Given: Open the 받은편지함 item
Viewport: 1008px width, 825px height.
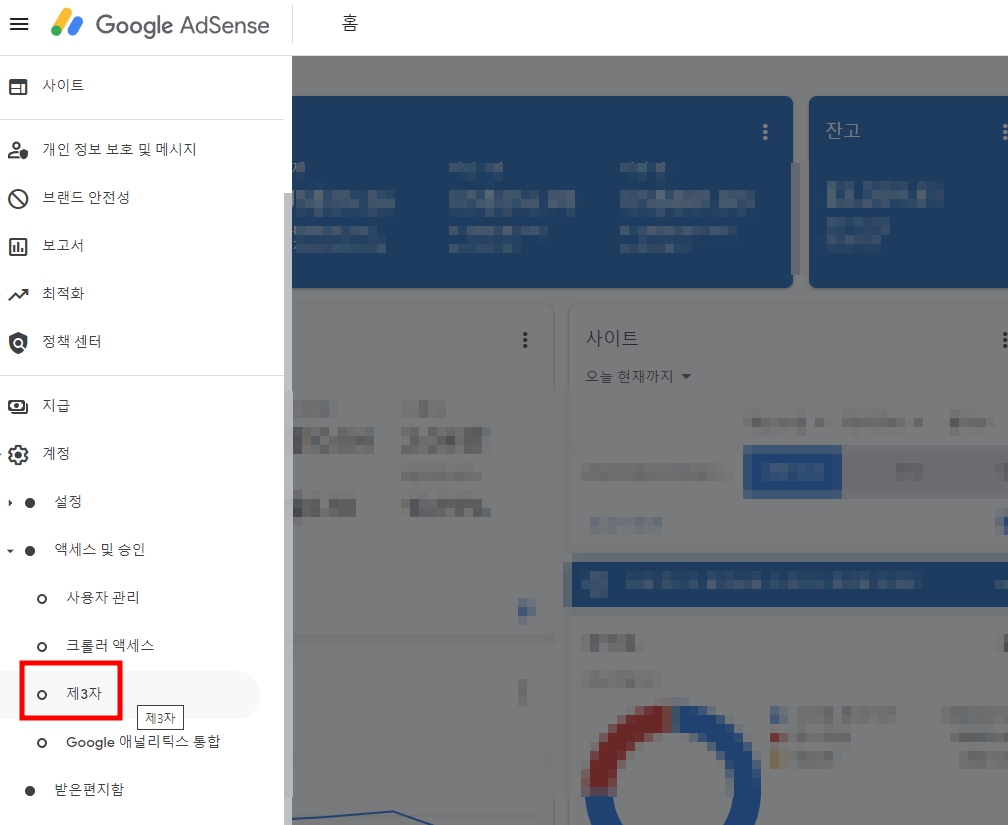Looking at the screenshot, I should [x=89, y=790].
